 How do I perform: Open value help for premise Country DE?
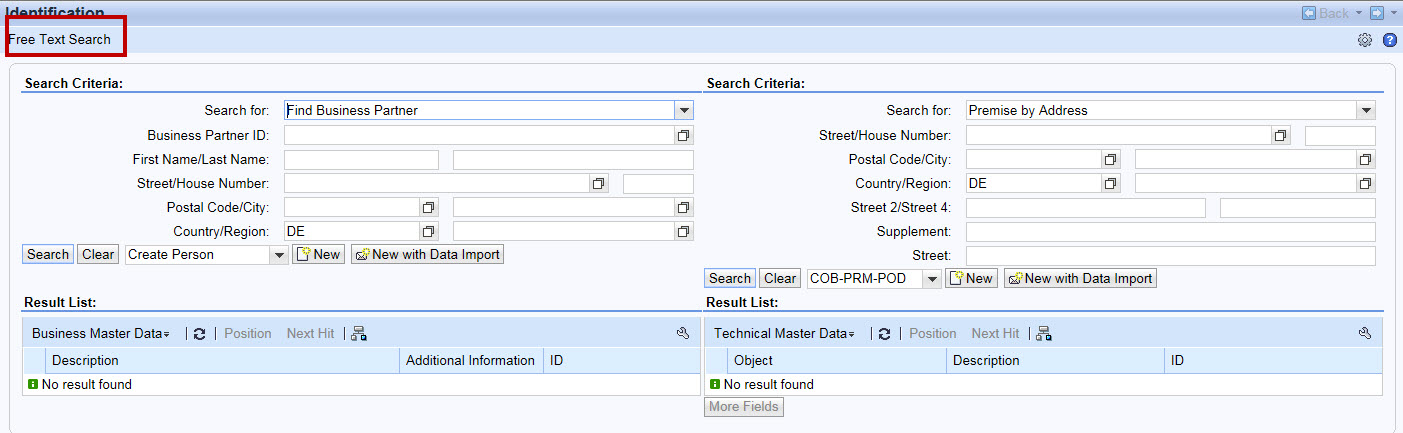(x=1109, y=183)
